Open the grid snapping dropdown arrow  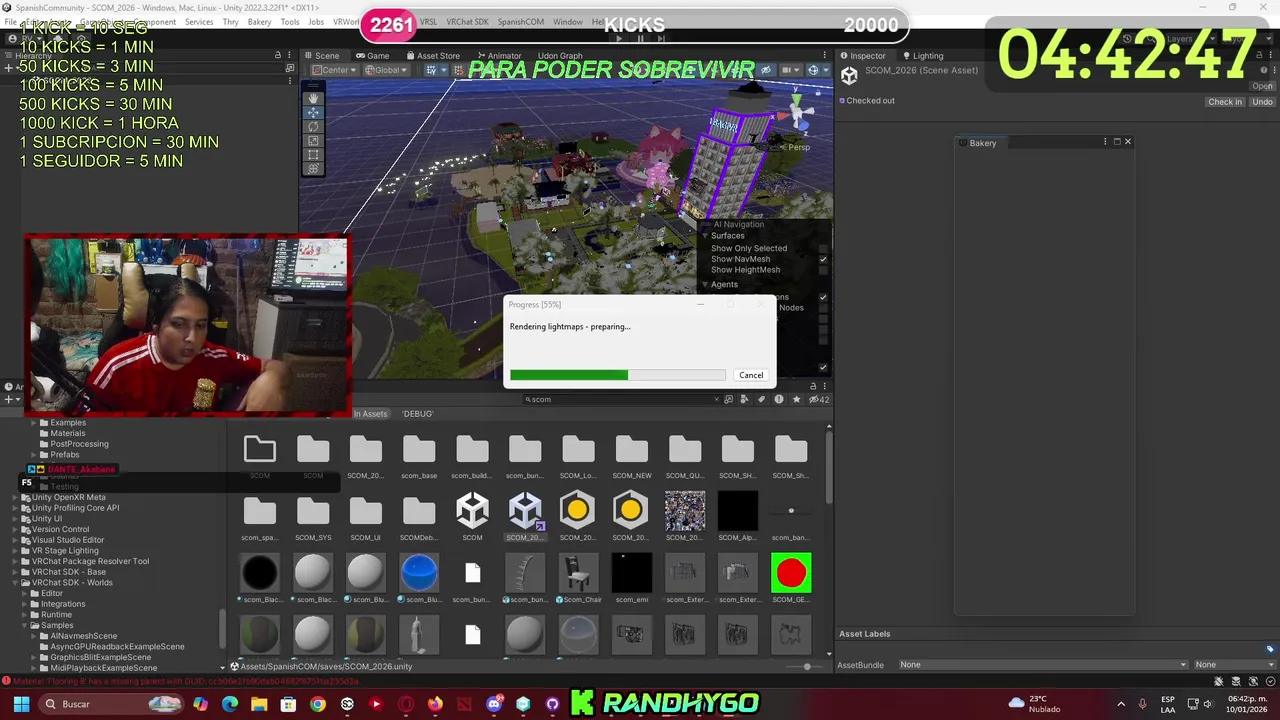pyautogui.click(x=444, y=70)
